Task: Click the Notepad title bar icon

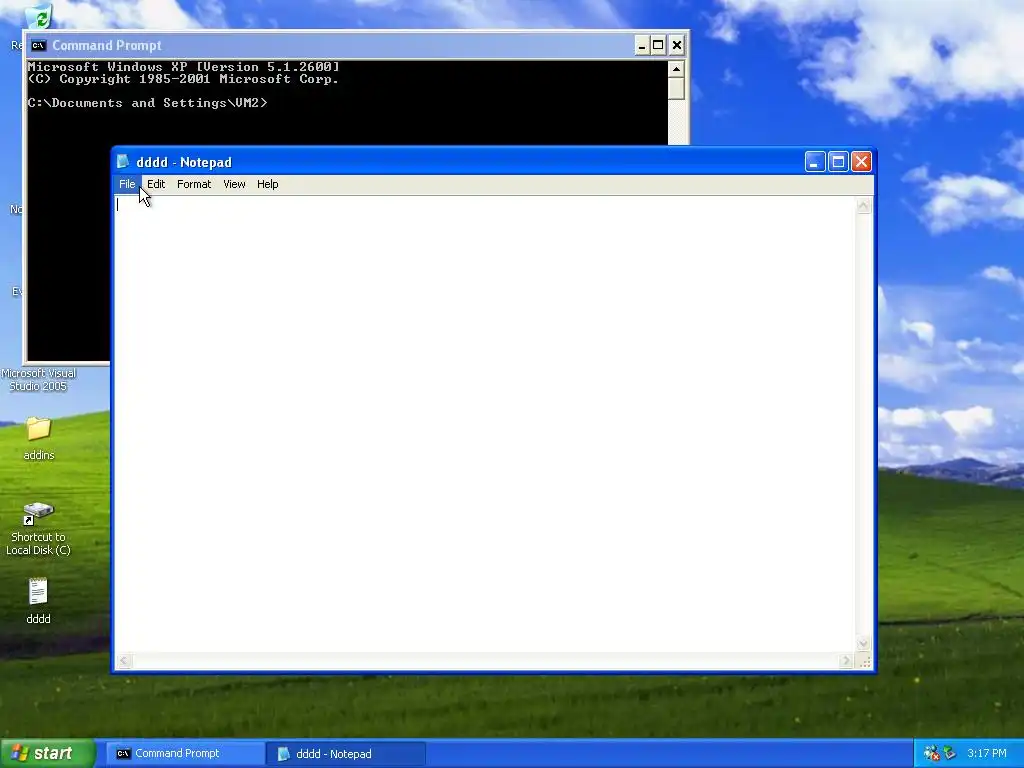Action: coord(123,161)
